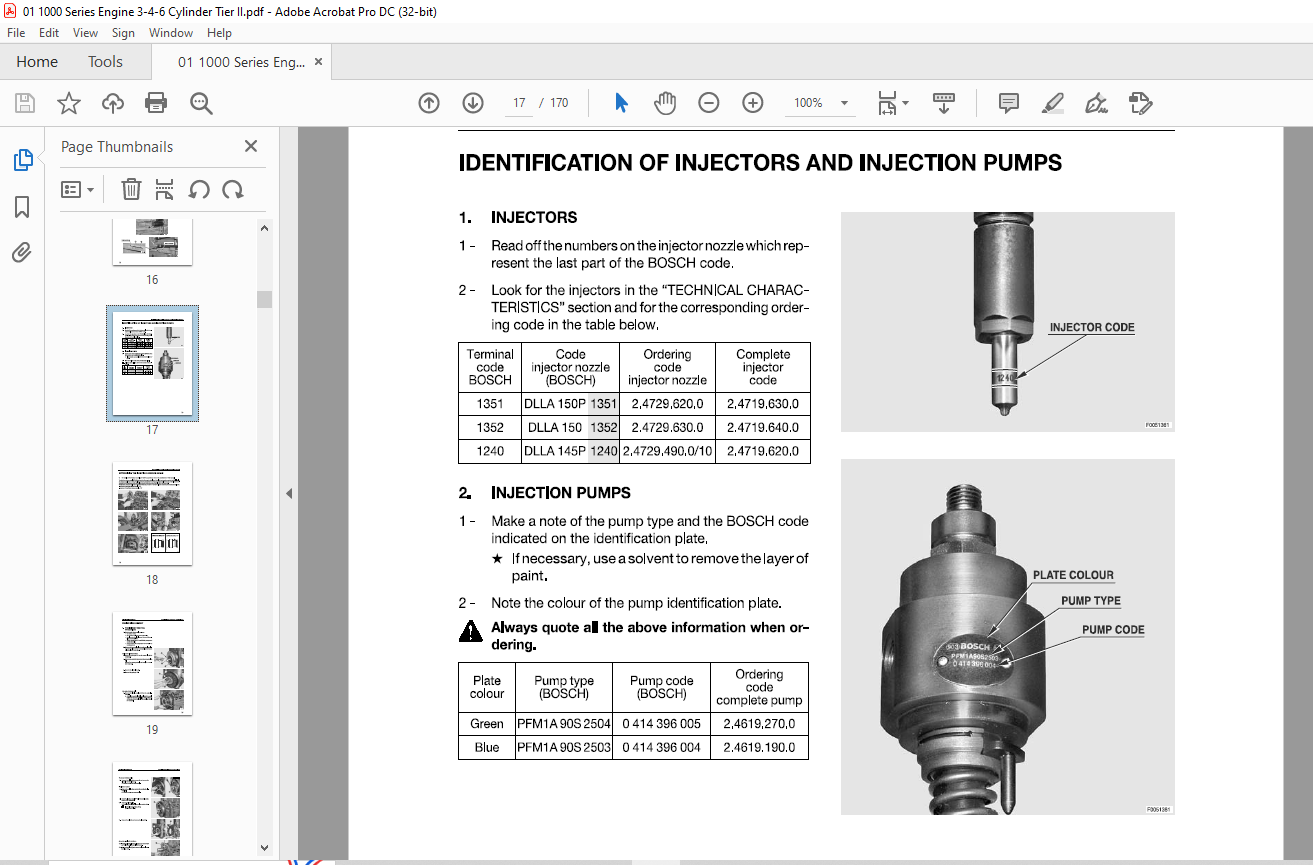
Task: Go to the previous page arrow
Action: click(x=429, y=103)
